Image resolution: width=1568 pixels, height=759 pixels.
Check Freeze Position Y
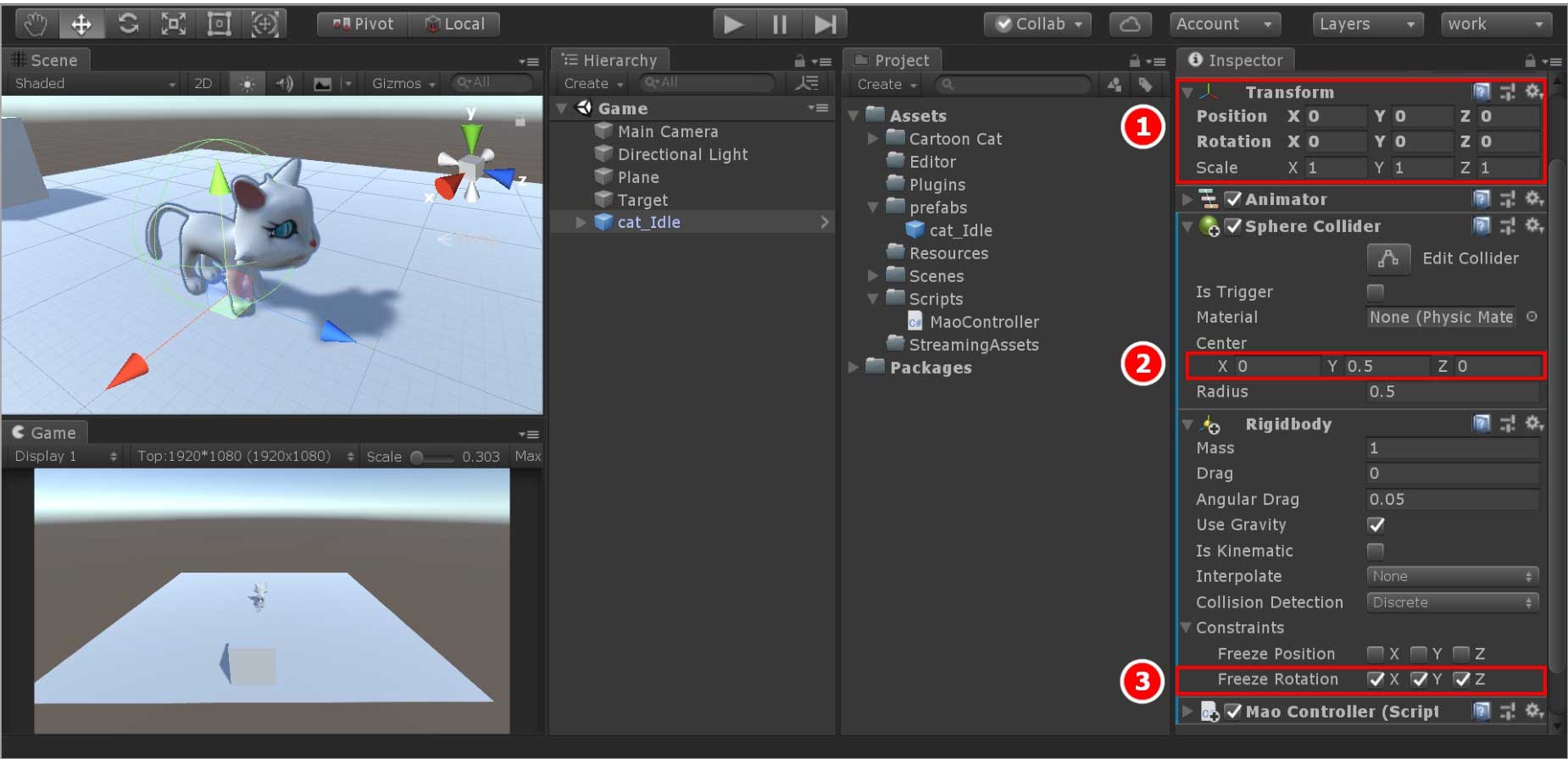point(1419,654)
